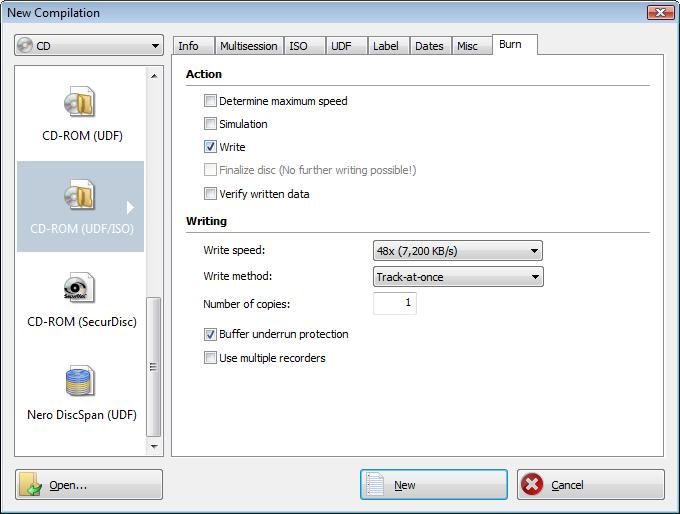Close the New Compilation dialog

pyautogui.click(x=660, y=13)
